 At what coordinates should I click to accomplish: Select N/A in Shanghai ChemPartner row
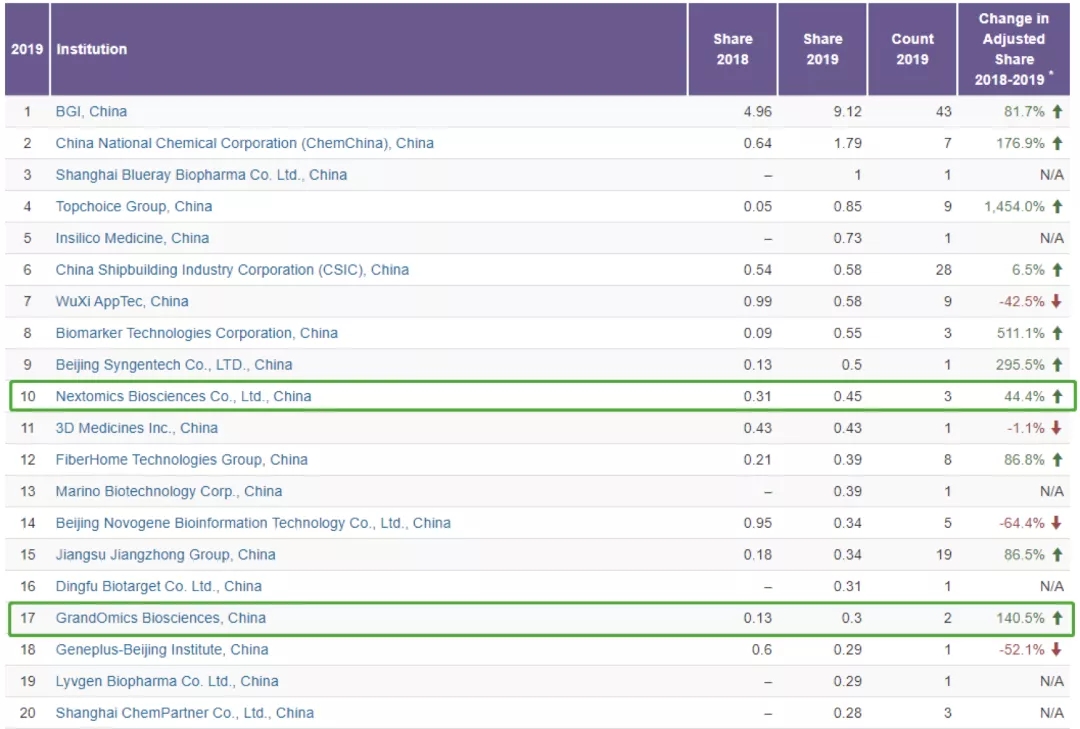tap(1052, 714)
